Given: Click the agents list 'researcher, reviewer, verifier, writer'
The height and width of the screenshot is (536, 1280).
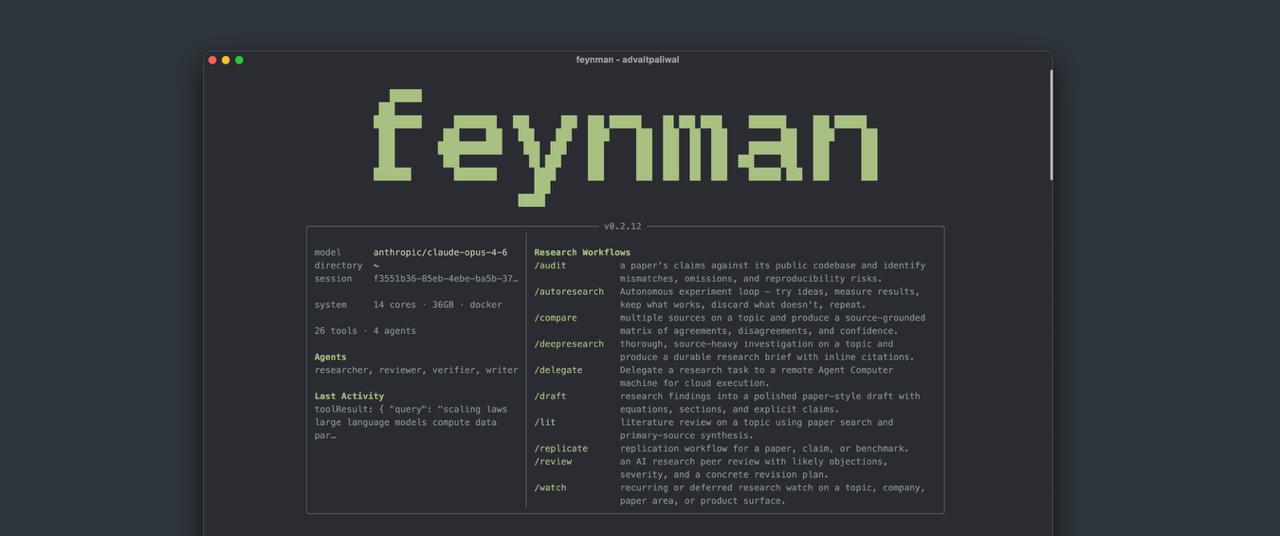Looking at the screenshot, I should click(x=416, y=370).
